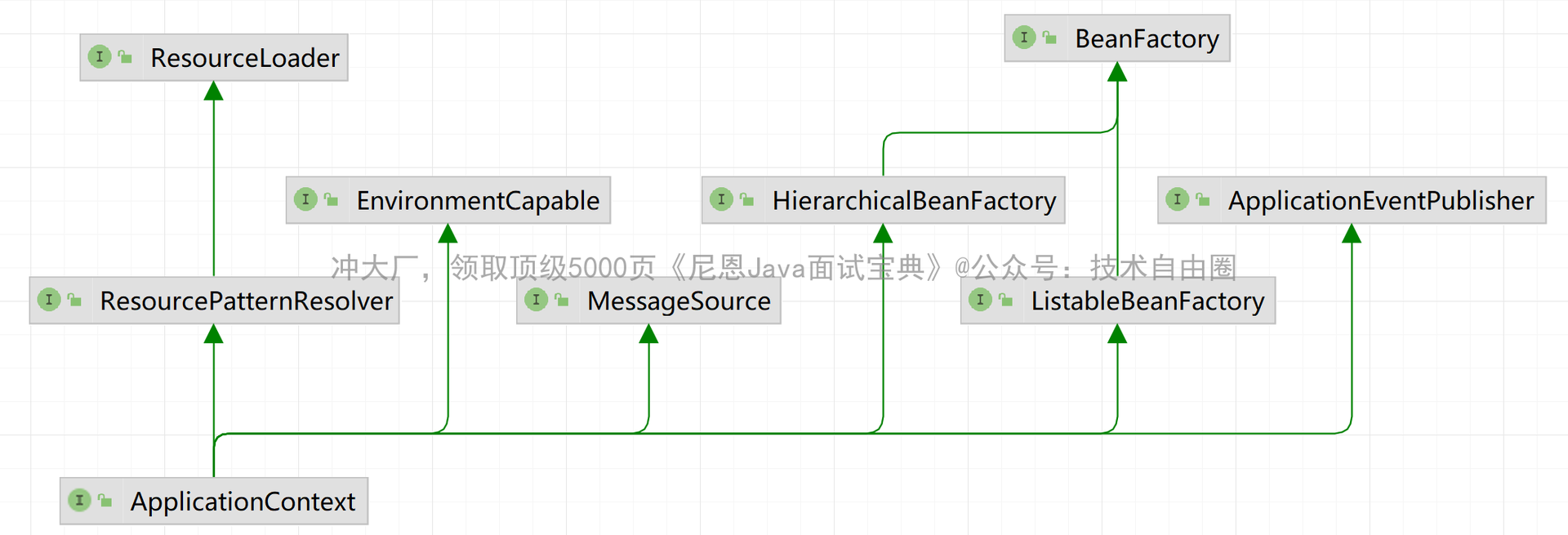This screenshot has height=535, width=1568.
Task: Click the HierarchicalBeanFactory interface icon
Action: point(721,199)
